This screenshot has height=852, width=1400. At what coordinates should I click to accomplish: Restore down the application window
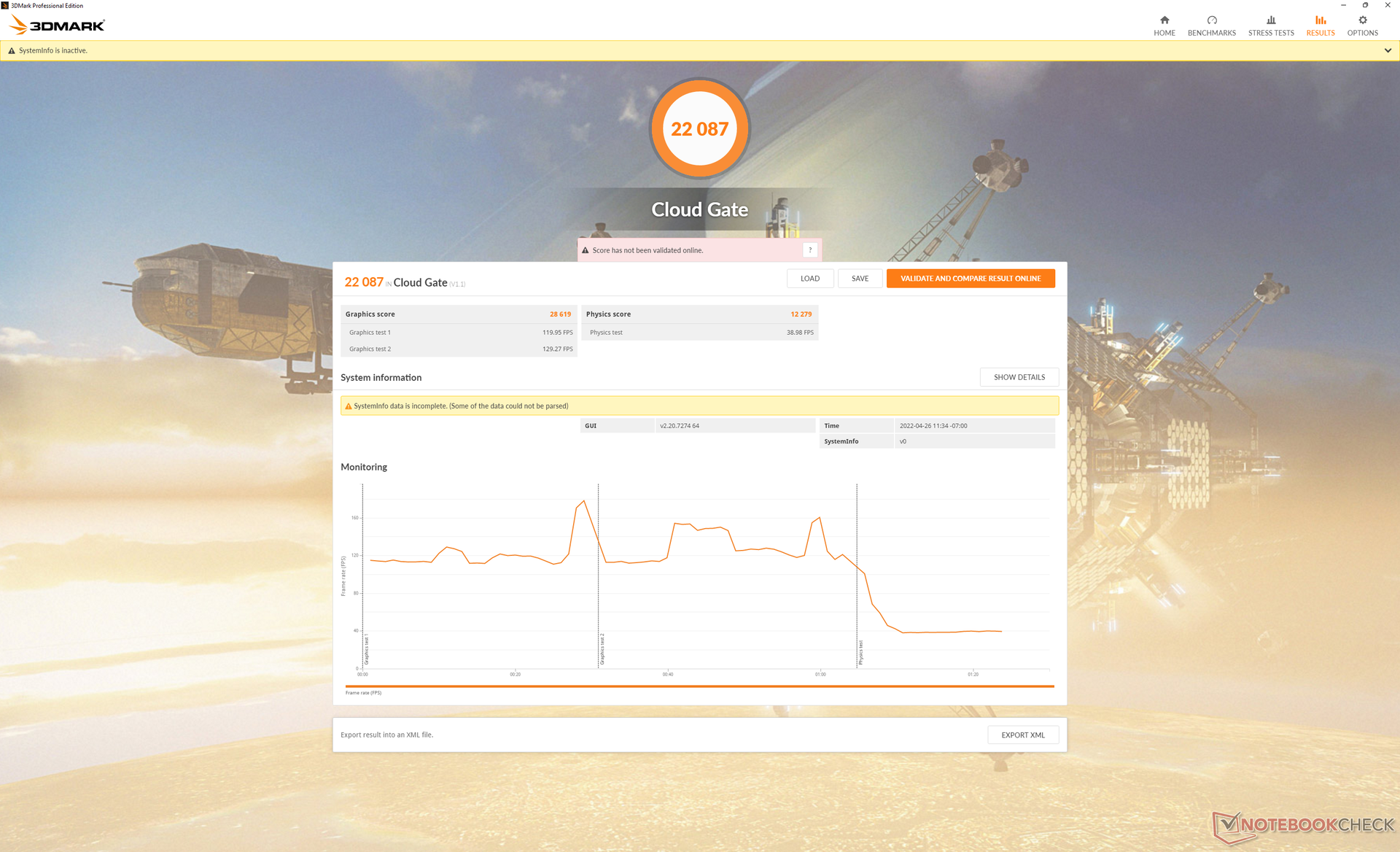[x=1365, y=5]
